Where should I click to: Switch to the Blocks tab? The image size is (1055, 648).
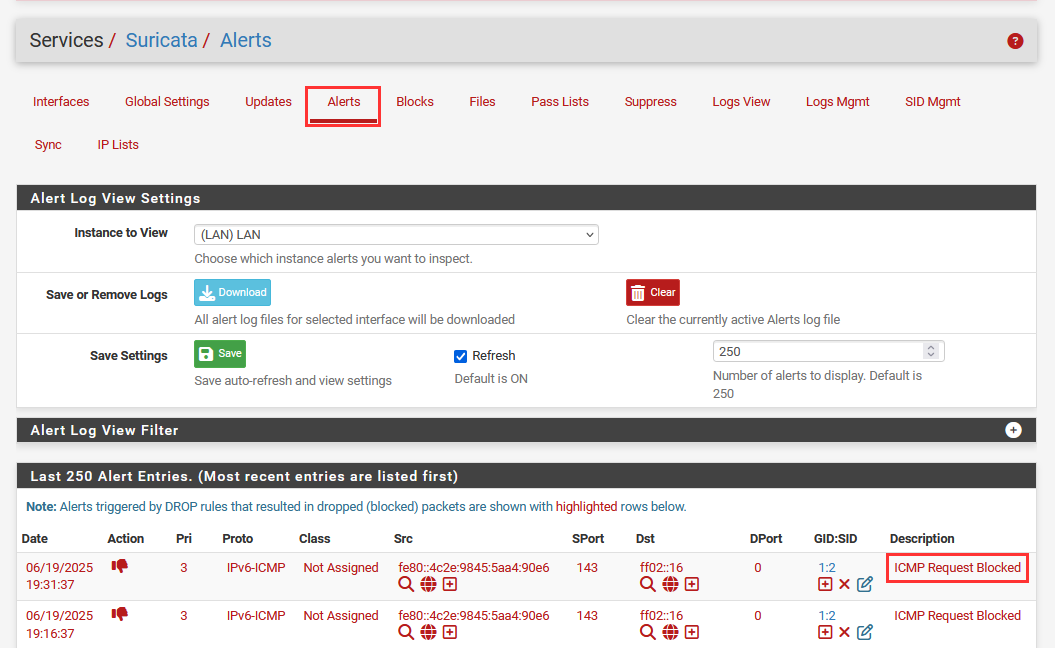(x=415, y=102)
